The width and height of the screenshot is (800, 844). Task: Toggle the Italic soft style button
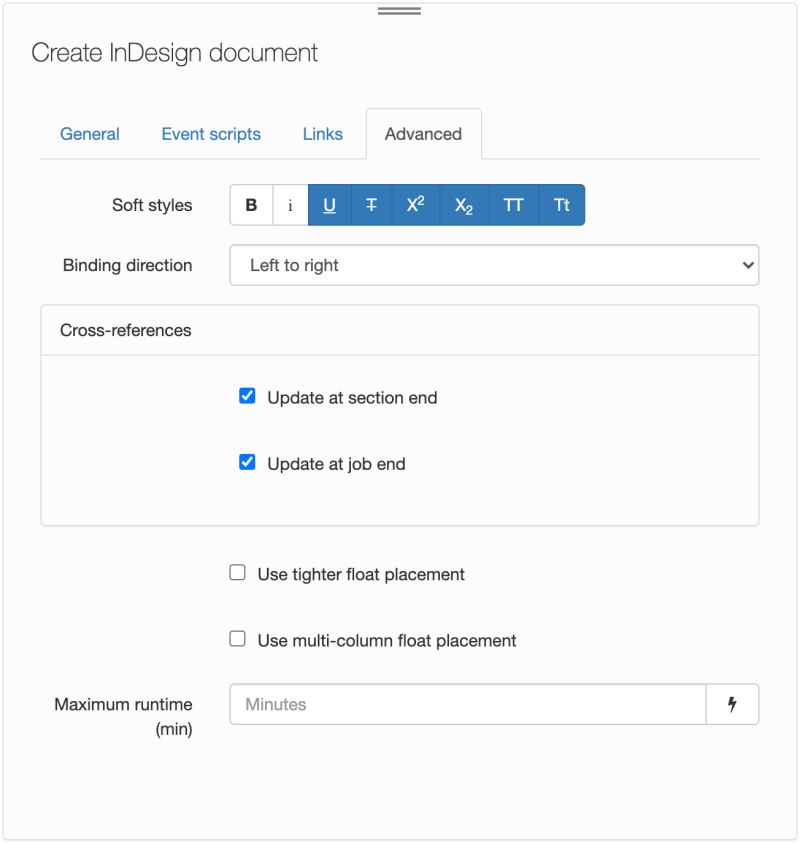291,205
